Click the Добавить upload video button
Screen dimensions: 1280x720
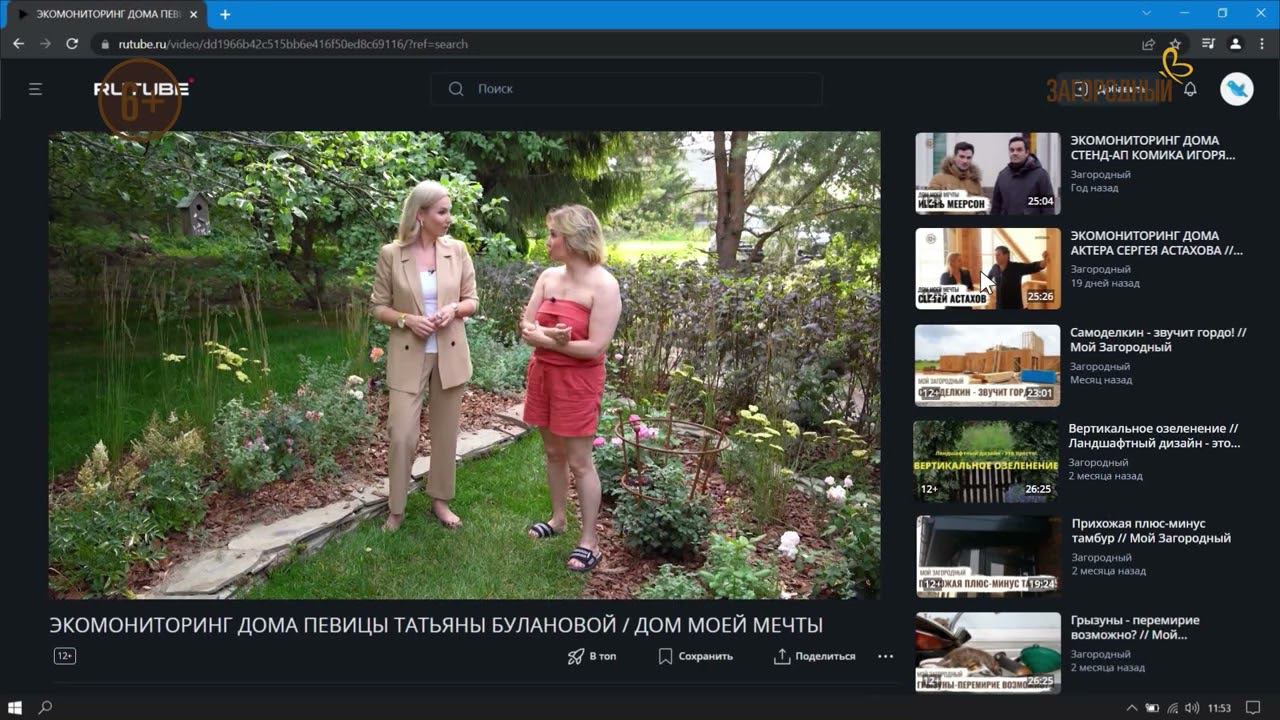pos(1110,89)
